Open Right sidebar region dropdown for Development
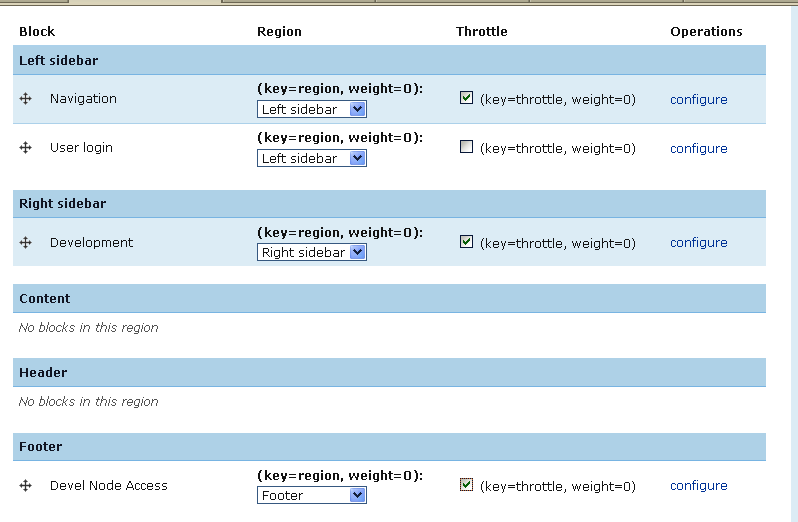 point(311,252)
